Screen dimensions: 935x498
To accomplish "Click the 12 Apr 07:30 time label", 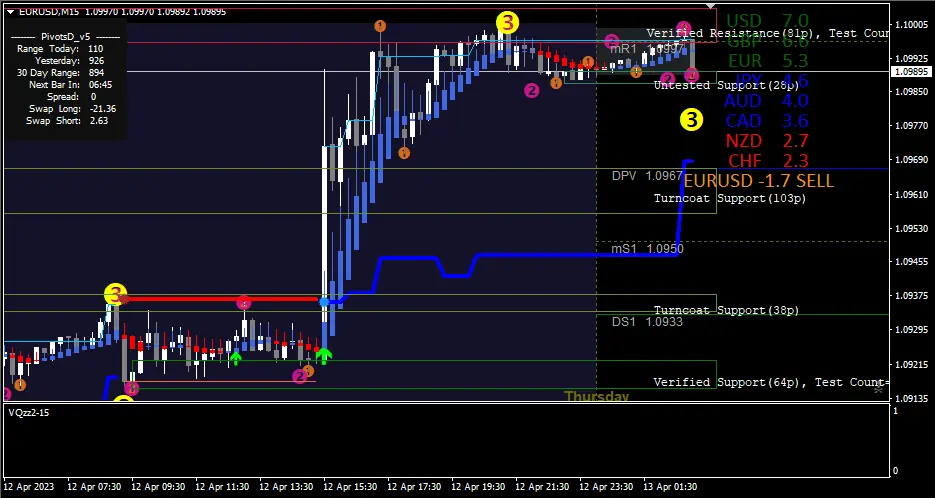I will pos(94,487).
